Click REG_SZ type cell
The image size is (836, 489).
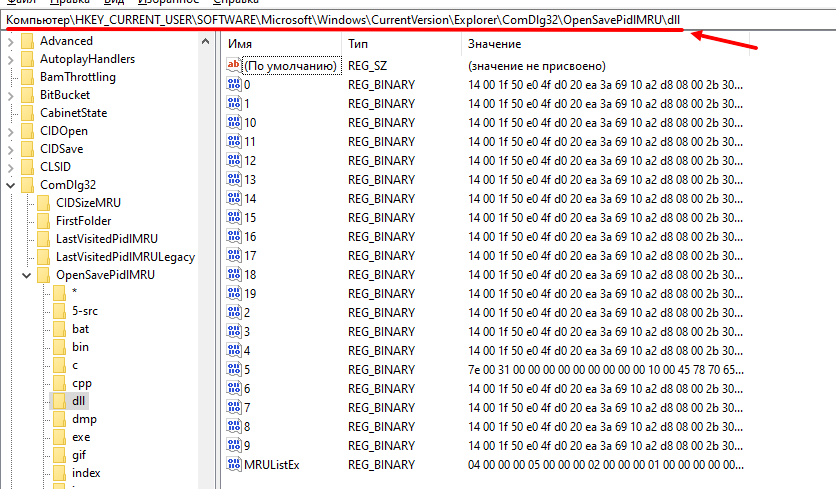367,66
